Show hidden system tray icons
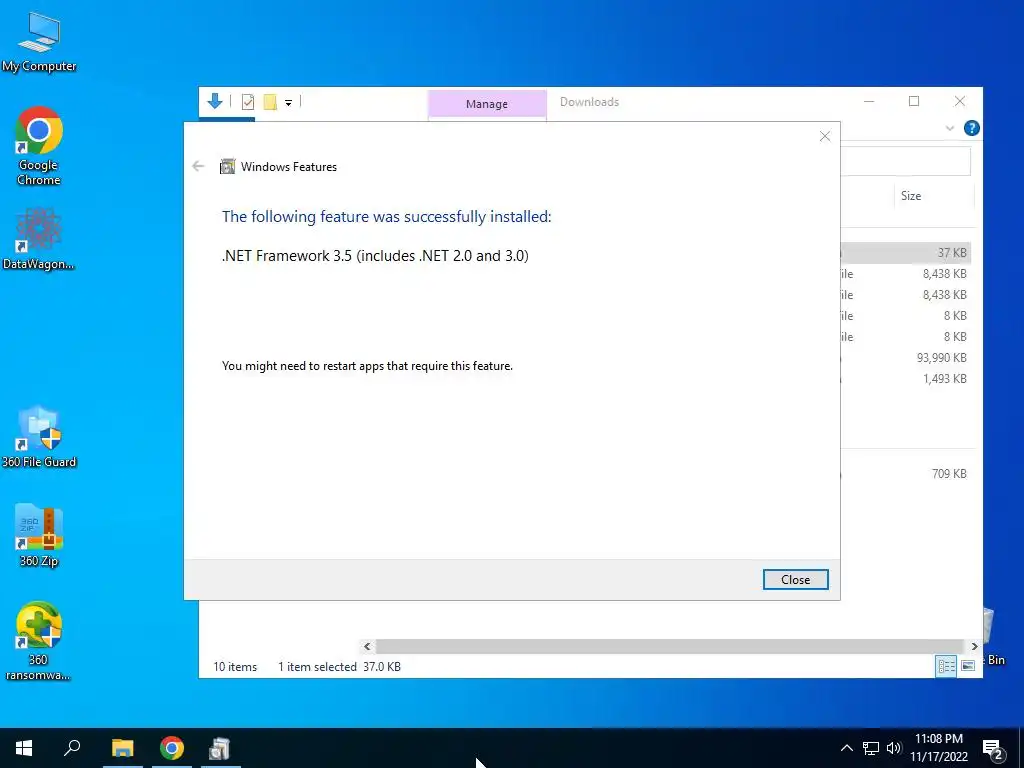 [x=846, y=748]
